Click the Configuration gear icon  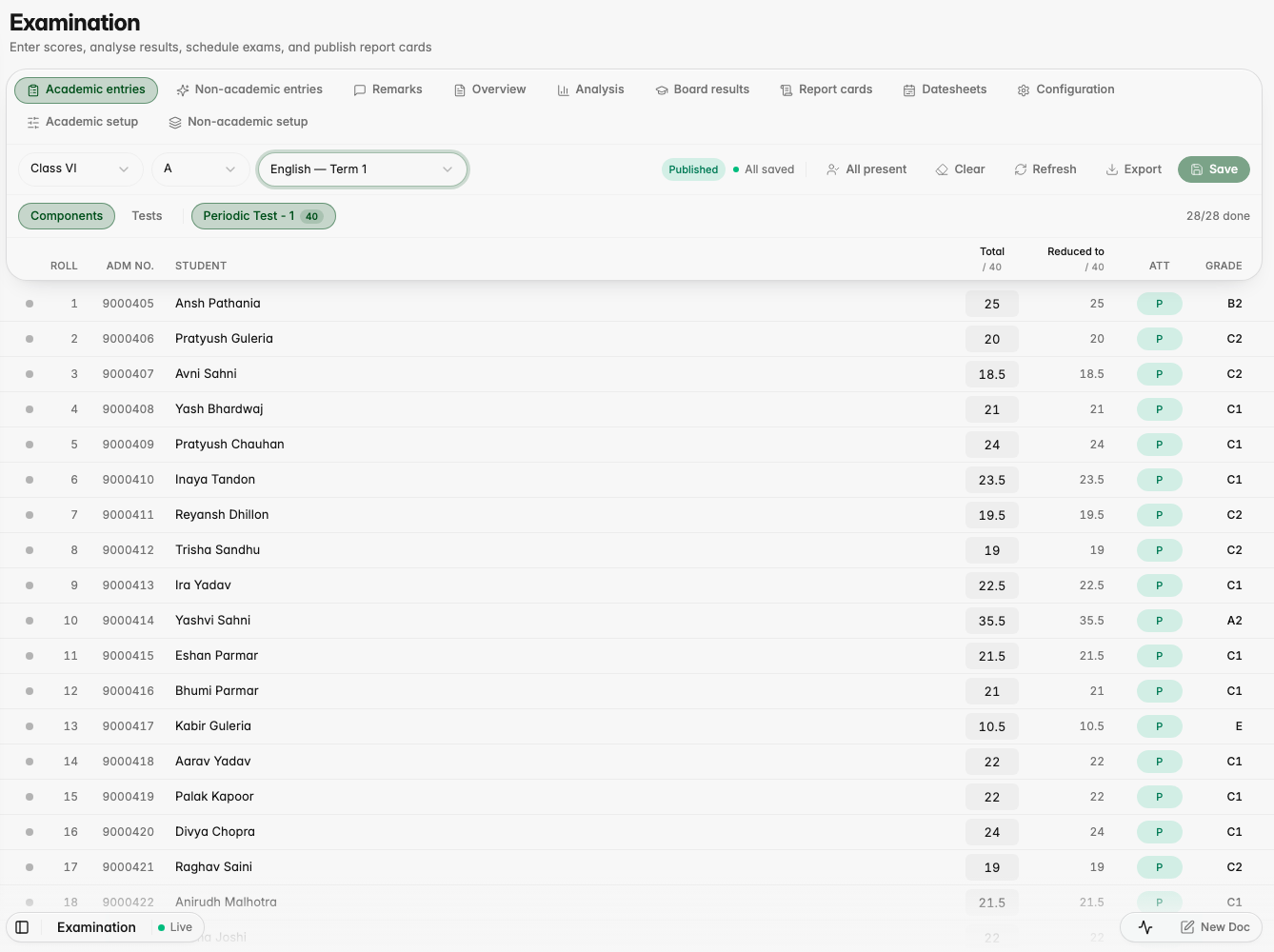coord(1024,90)
